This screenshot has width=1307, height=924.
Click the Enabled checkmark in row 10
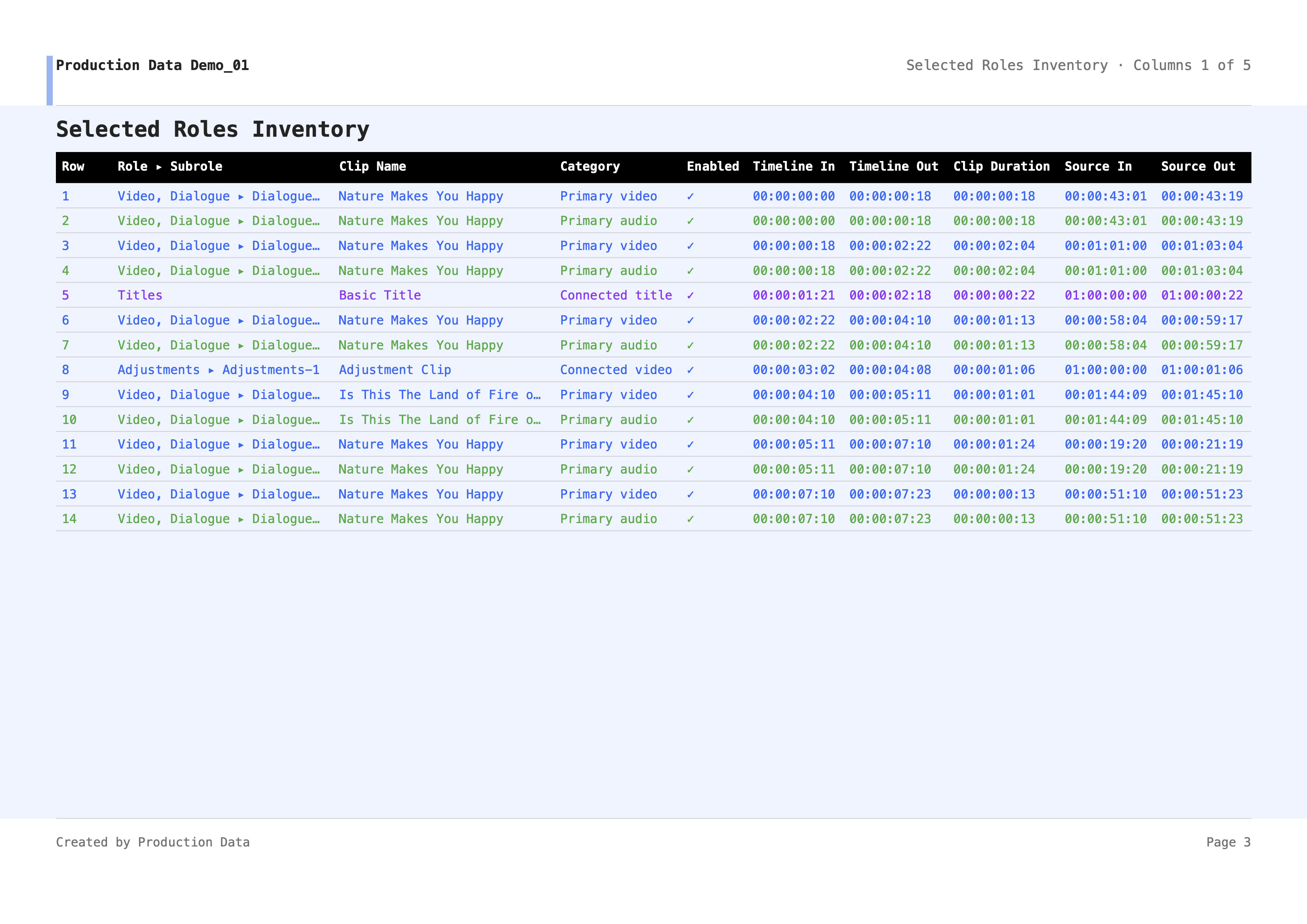coord(691,420)
